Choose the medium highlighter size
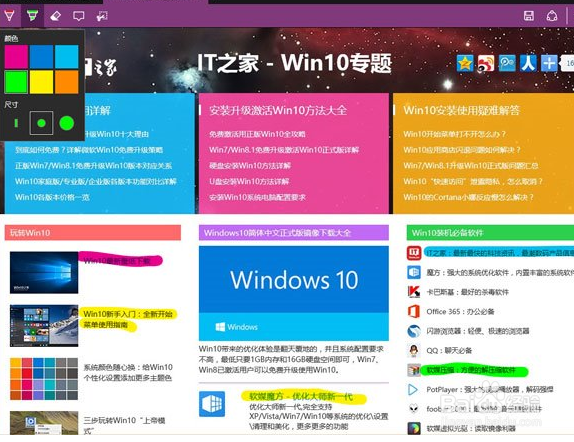Image resolution: width=574 pixels, height=442 pixels. pos(41,123)
